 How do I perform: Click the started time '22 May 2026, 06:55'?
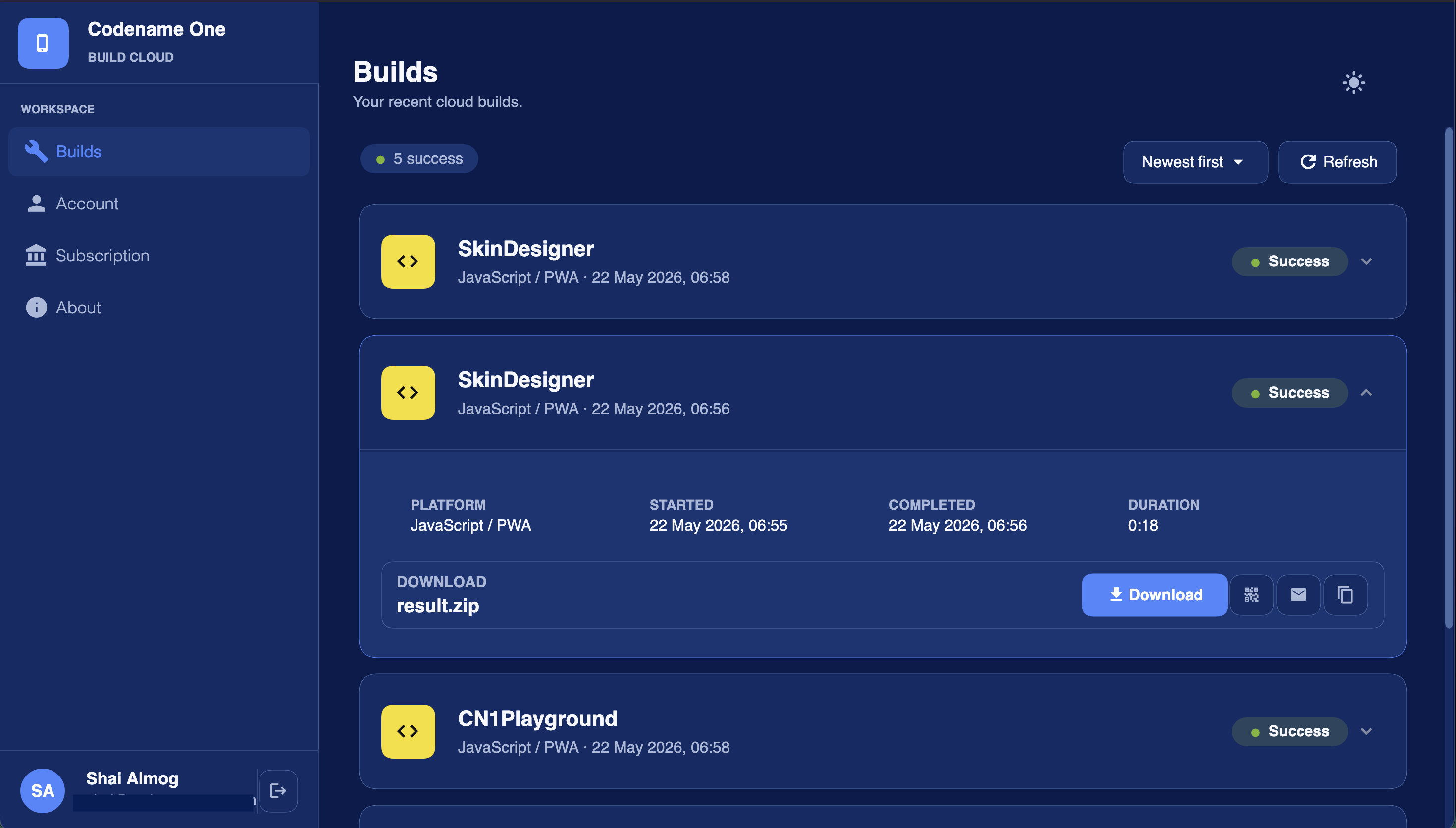click(718, 525)
